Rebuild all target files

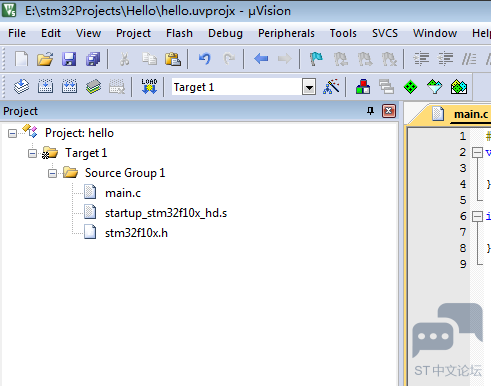coord(69,87)
